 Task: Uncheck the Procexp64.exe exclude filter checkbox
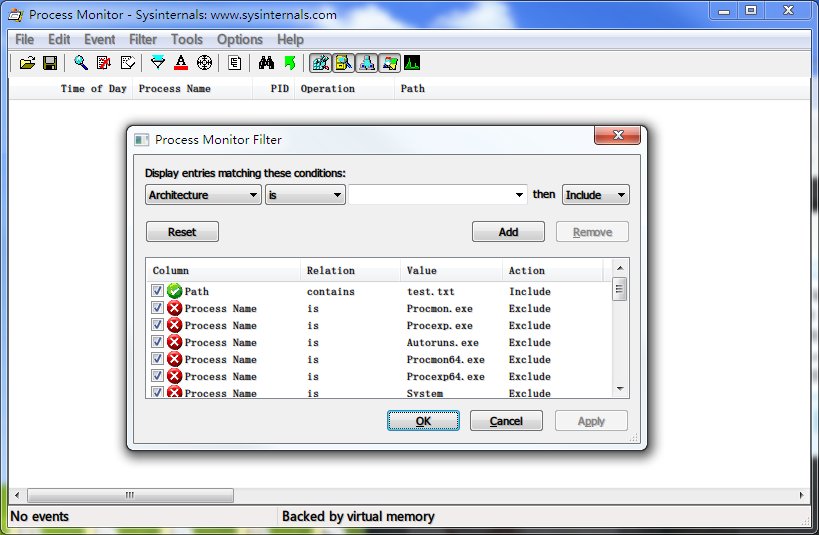pos(157,376)
